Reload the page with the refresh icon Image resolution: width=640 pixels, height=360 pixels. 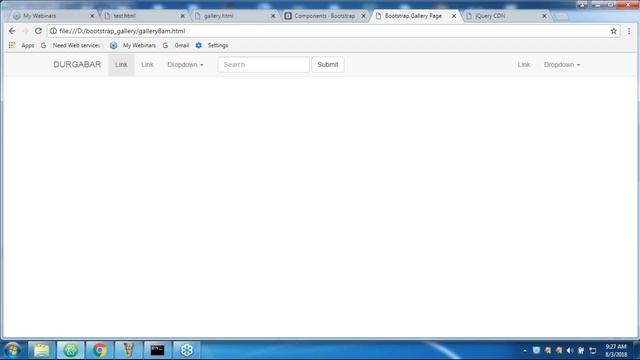38,31
